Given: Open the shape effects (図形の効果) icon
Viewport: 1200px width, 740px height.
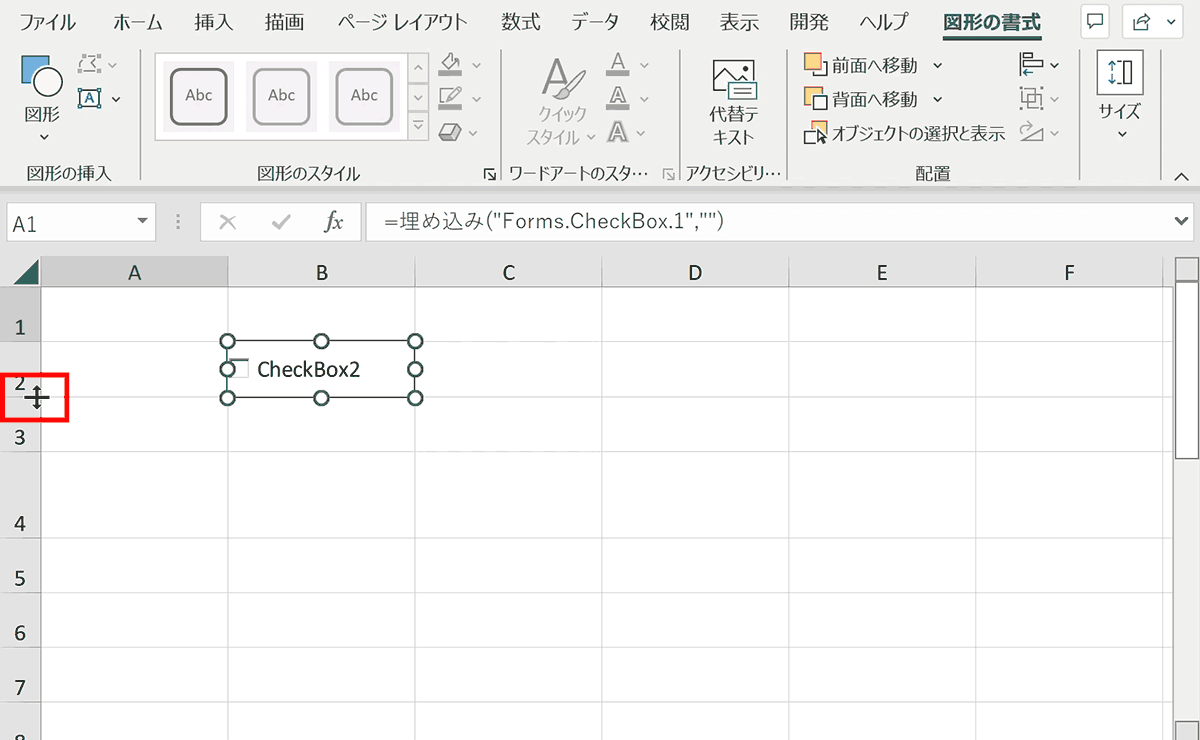Looking at the screenshot, I should [450, 131].
